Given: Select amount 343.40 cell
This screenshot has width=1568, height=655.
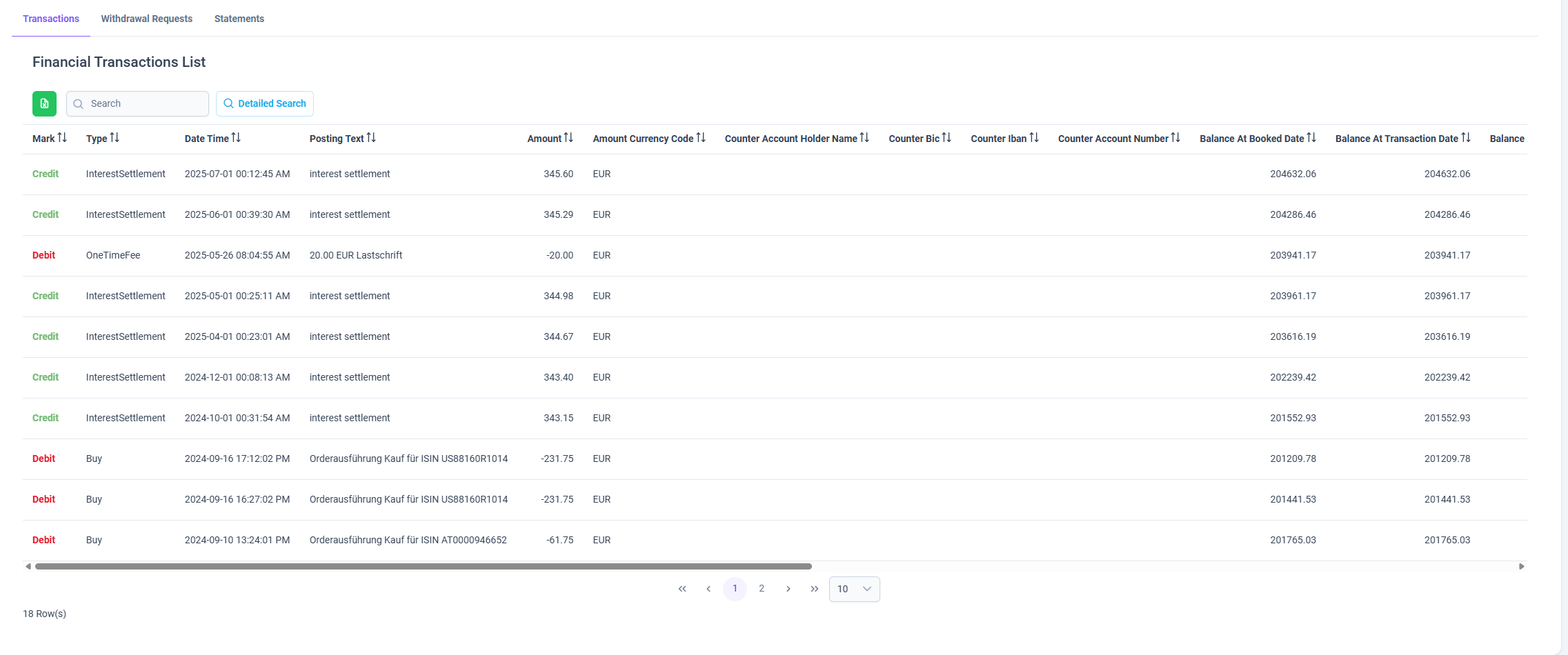Looking at the screenshot, I should pos(558,377).
